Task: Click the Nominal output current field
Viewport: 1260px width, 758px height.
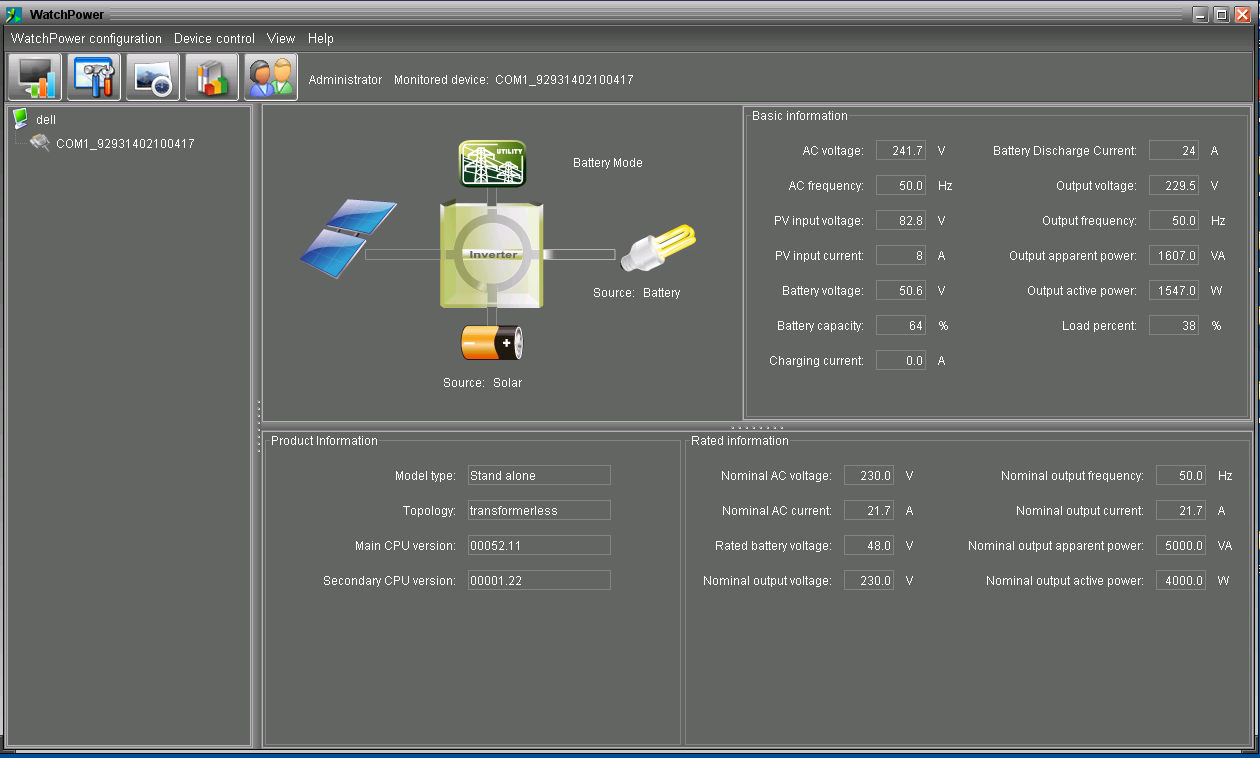Action: (x=1181, y=510)
